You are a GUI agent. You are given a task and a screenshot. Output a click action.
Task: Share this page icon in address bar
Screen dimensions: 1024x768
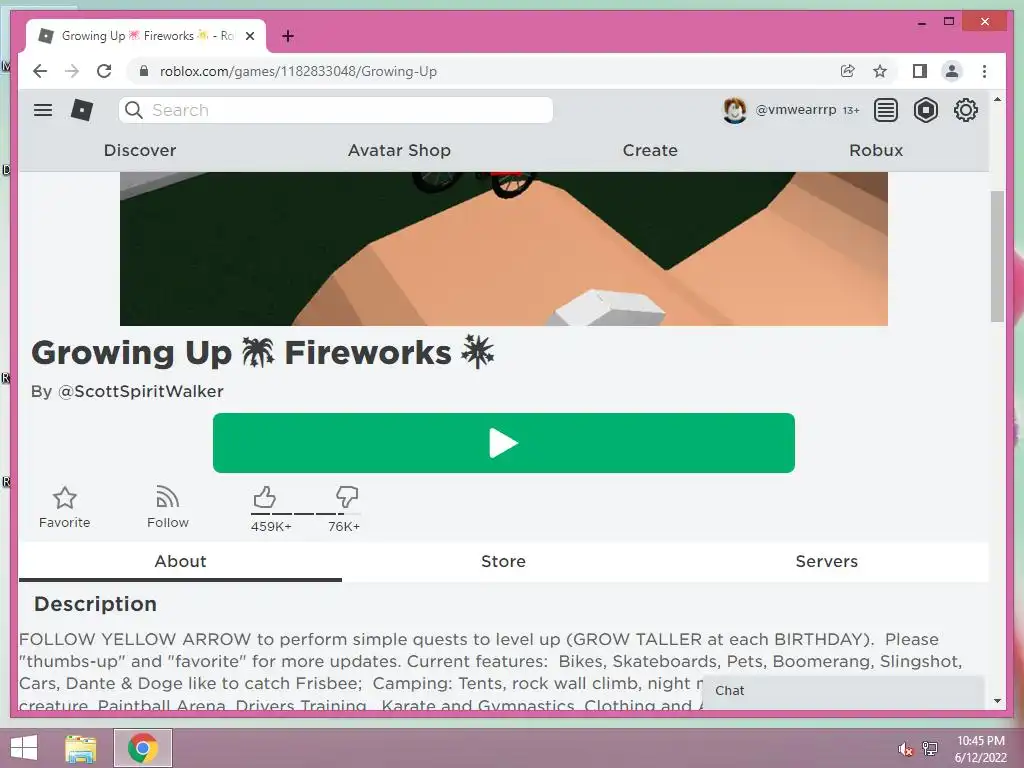click(848, 71)
